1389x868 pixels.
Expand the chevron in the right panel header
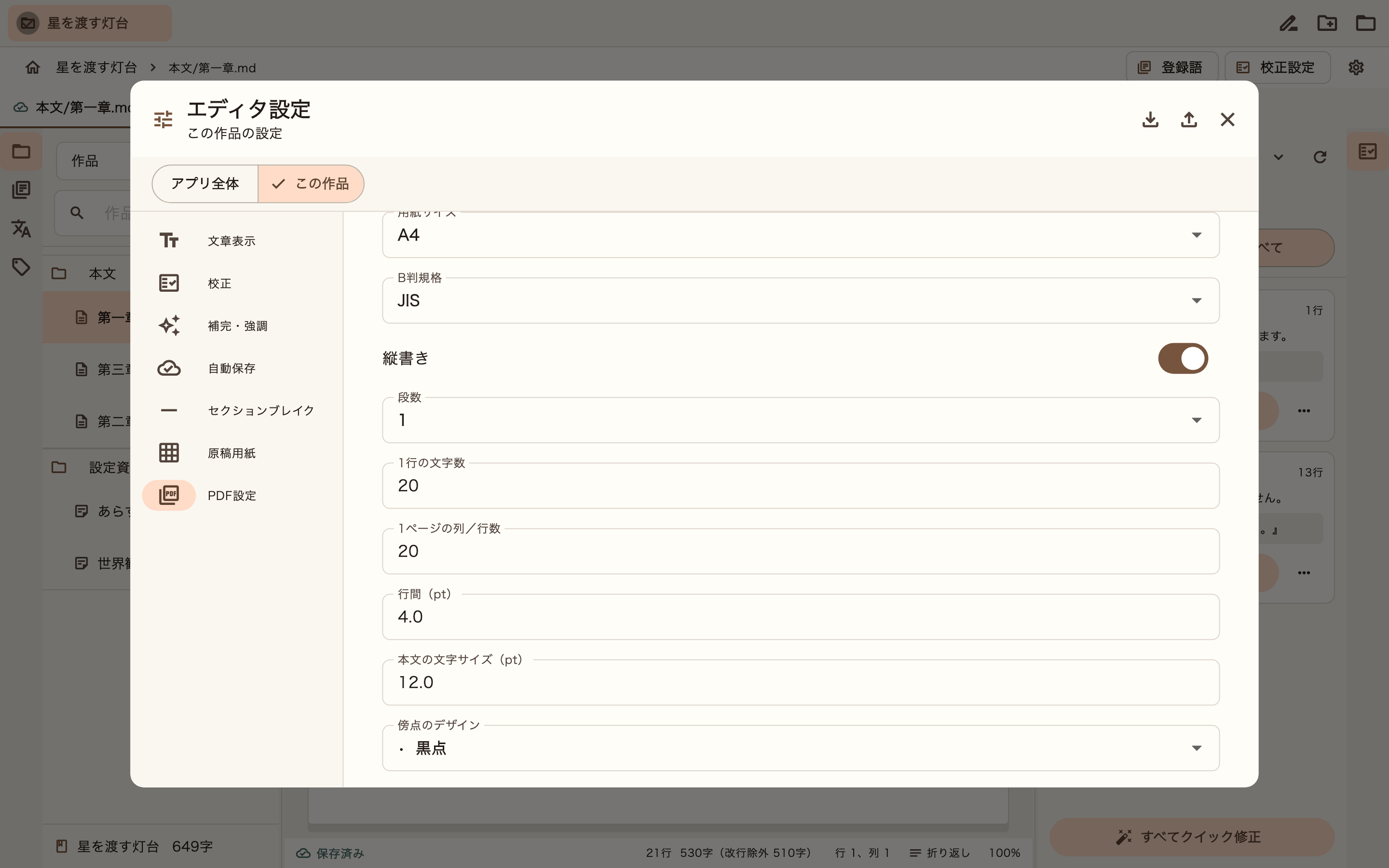pos(1278,157)
